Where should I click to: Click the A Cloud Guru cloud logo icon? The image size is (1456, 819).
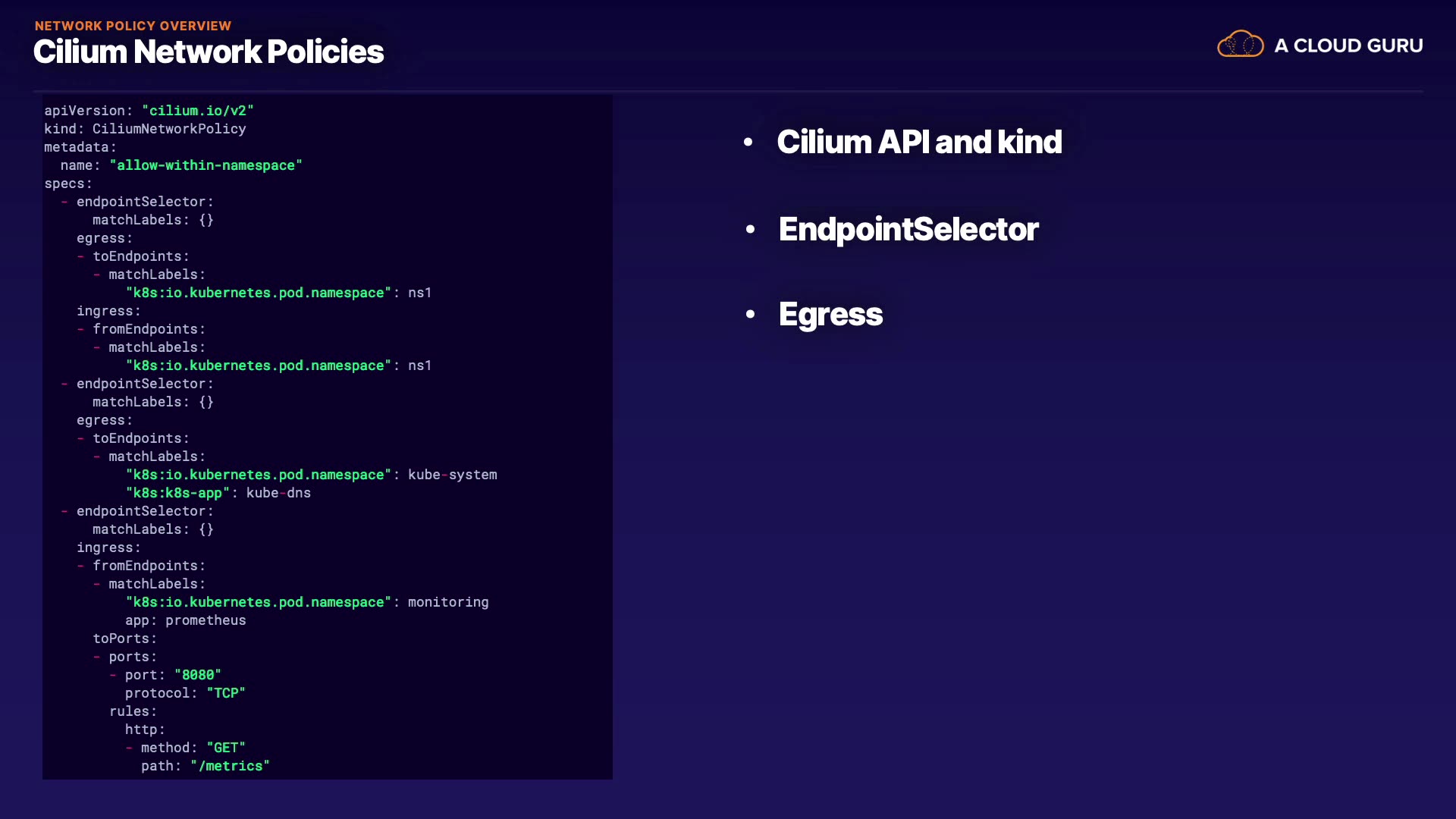1240,45
